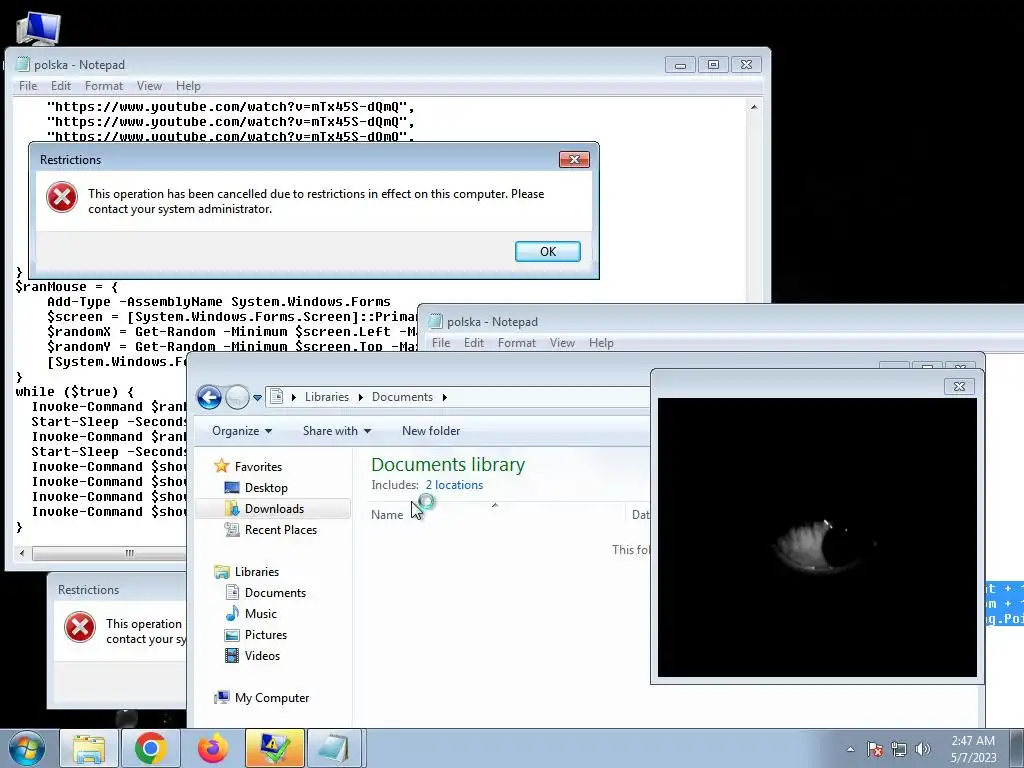Image resolution: width=1024 pixels, height=768 pixels.
Task: Open the Windows Start menu
Action: pos(27,748)
